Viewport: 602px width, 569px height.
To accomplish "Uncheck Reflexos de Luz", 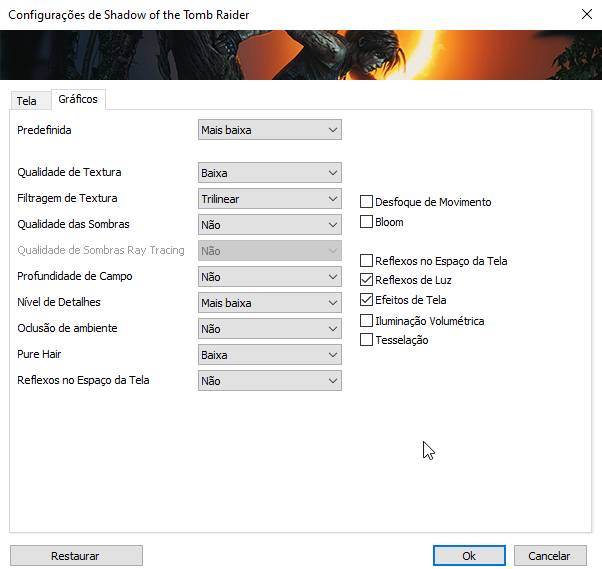I will coord(367,280).
